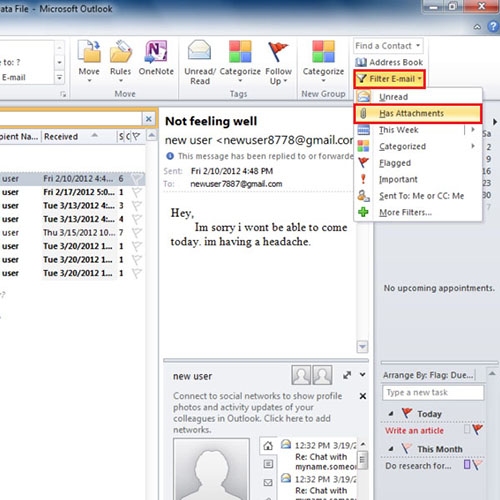The height and width of the screenshot is (500, 500).
Task: Click Arrange By: Flag: Due header
Action: (x=428, y=375)
